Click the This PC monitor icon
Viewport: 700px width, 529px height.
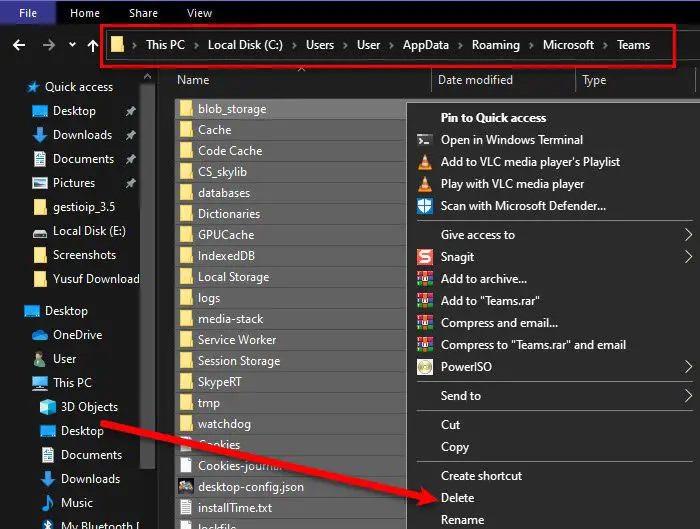click(x=40, y=383)
